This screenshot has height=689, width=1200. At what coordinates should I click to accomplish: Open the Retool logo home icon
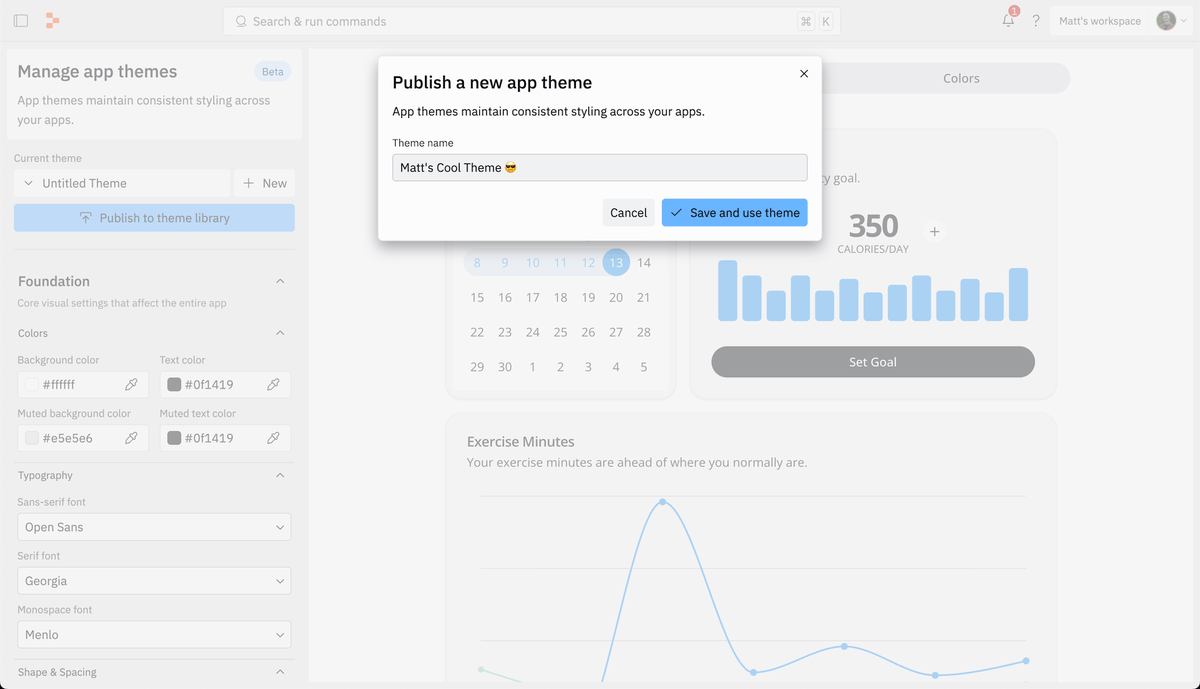tap(53, 21)
